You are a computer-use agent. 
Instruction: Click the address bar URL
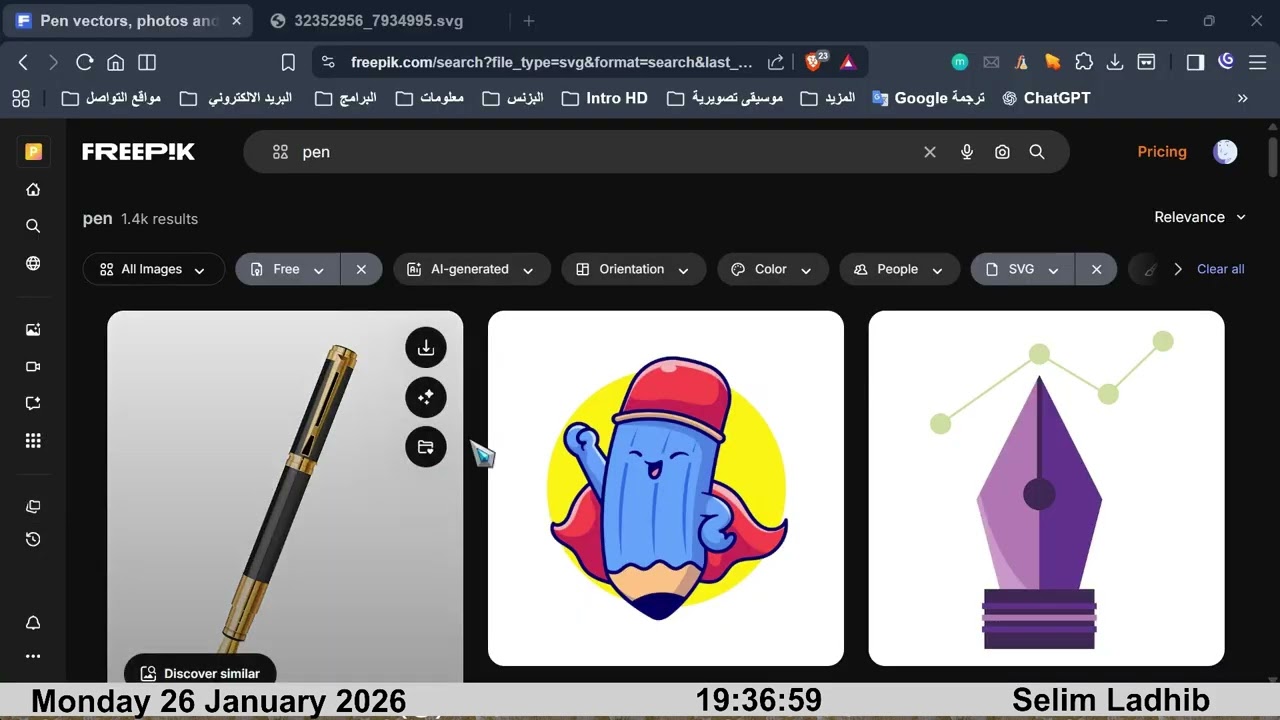[x=552, y=62]
